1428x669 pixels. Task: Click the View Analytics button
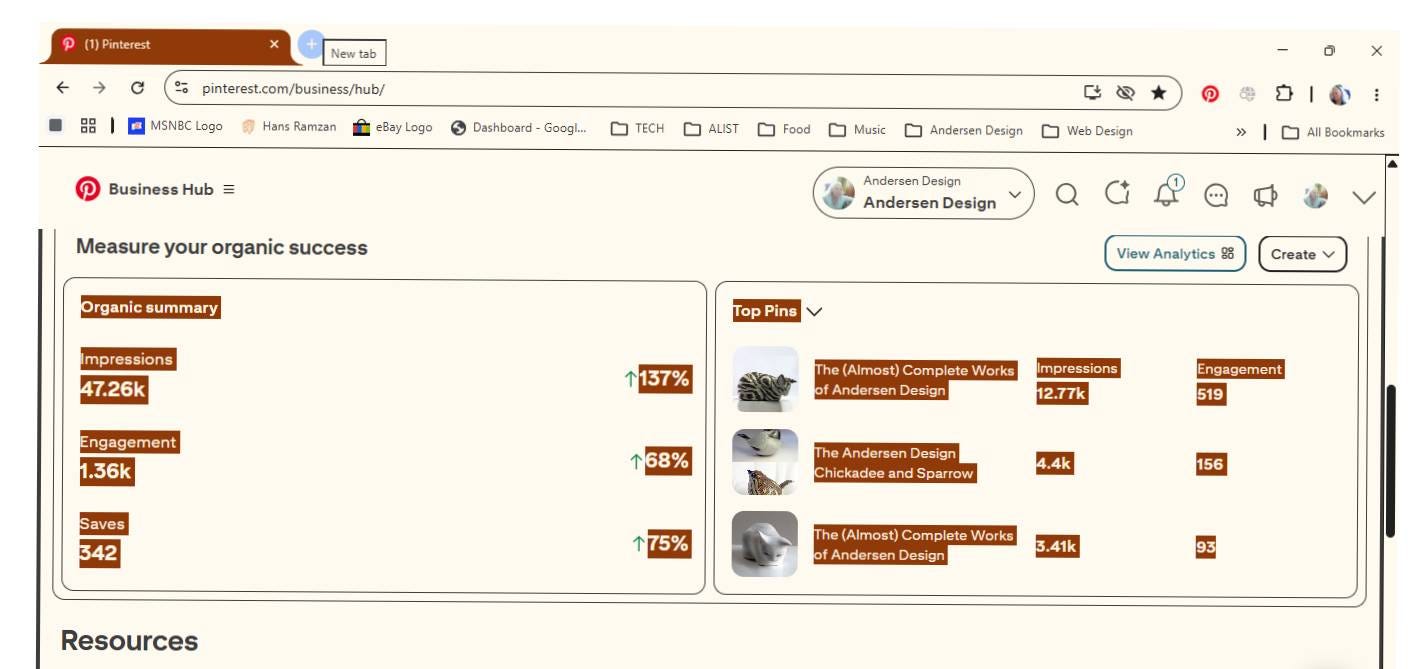[x=1175, y=253]
